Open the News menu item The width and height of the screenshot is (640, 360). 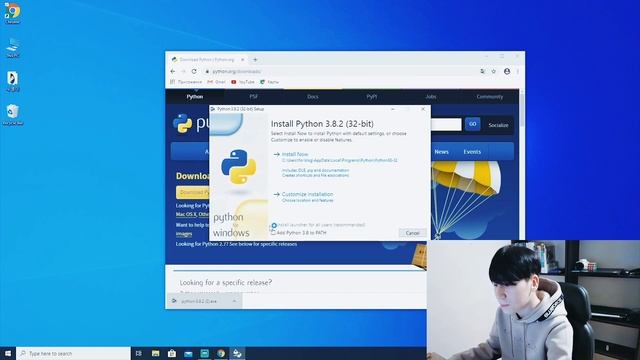pyautogui.click(x=441, y=152)
